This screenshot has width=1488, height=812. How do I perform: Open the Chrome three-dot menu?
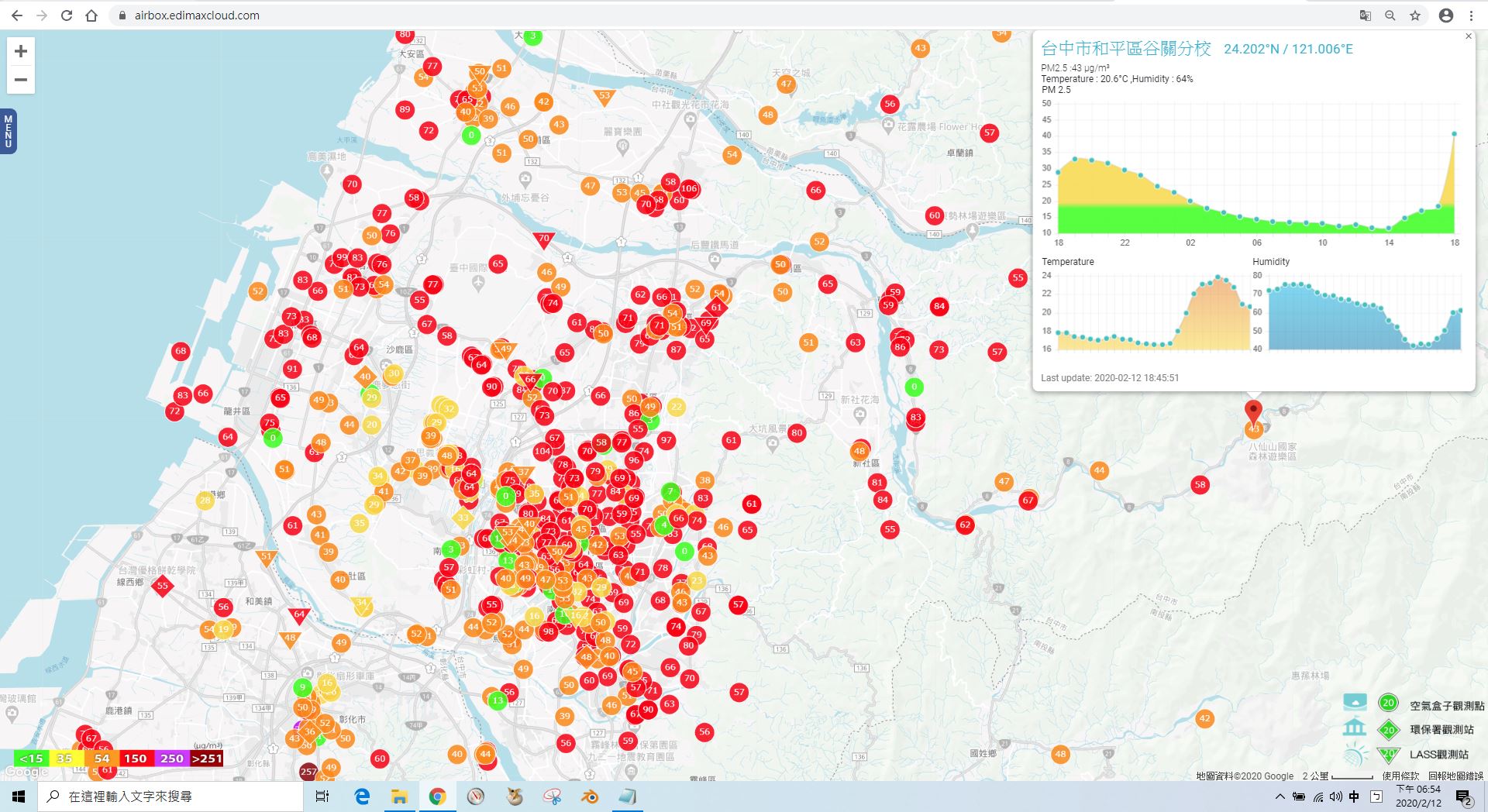click(1471, 15)
